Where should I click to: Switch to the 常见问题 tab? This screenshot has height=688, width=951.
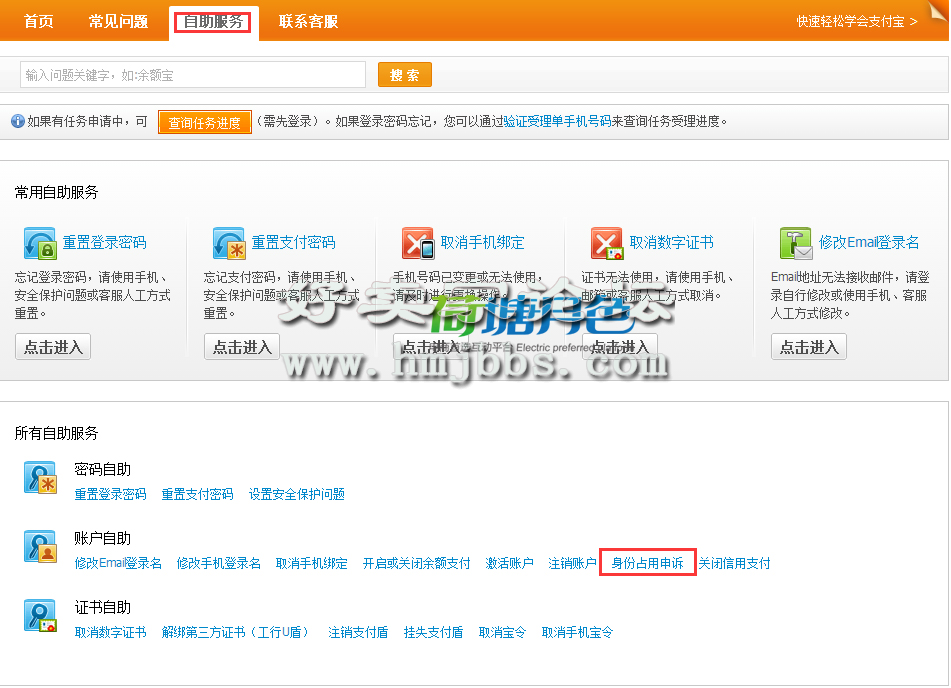point(118,21)
